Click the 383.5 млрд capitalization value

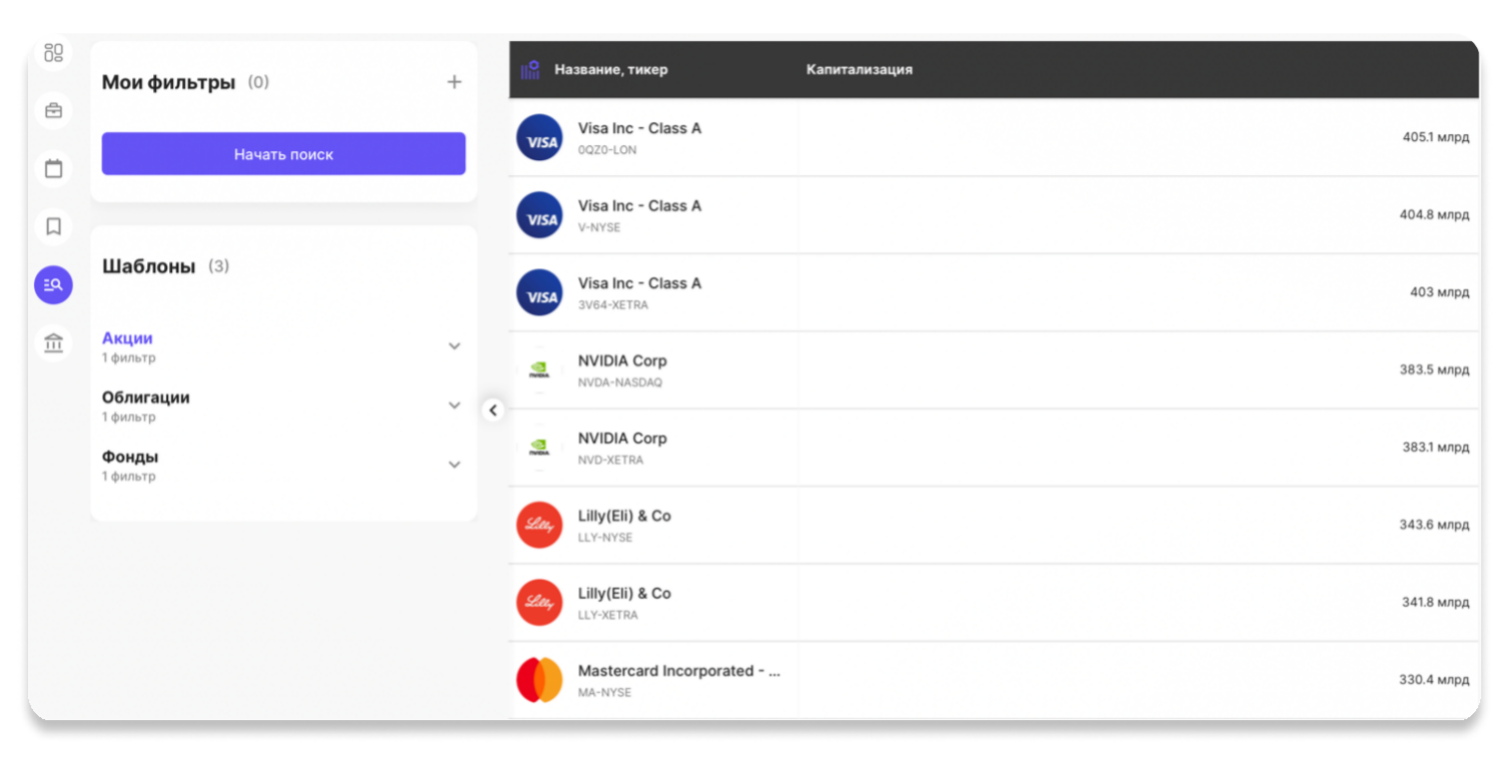coord(1434,370)
